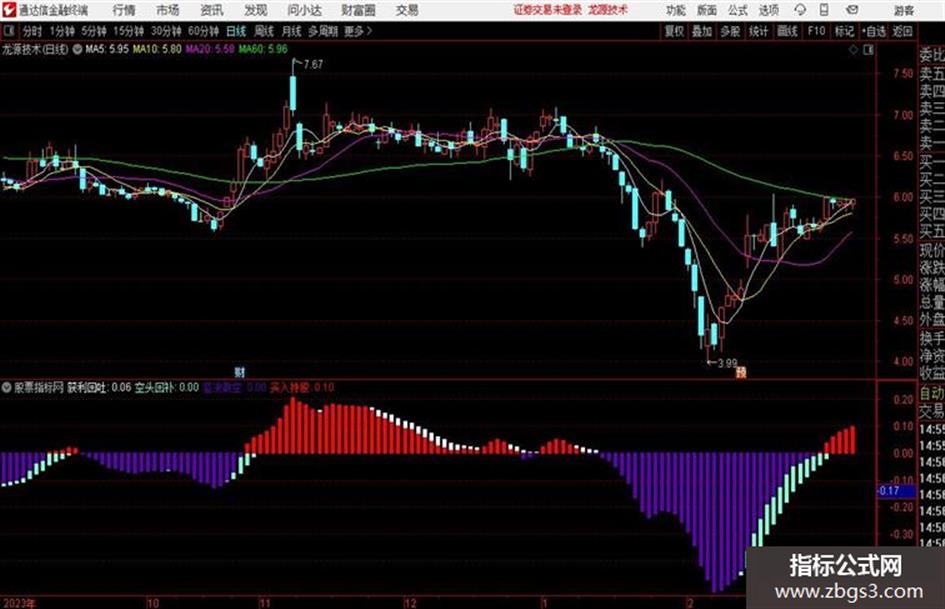
Task: Open the 多周期 multi-period view
Action: tap(323, 31)
